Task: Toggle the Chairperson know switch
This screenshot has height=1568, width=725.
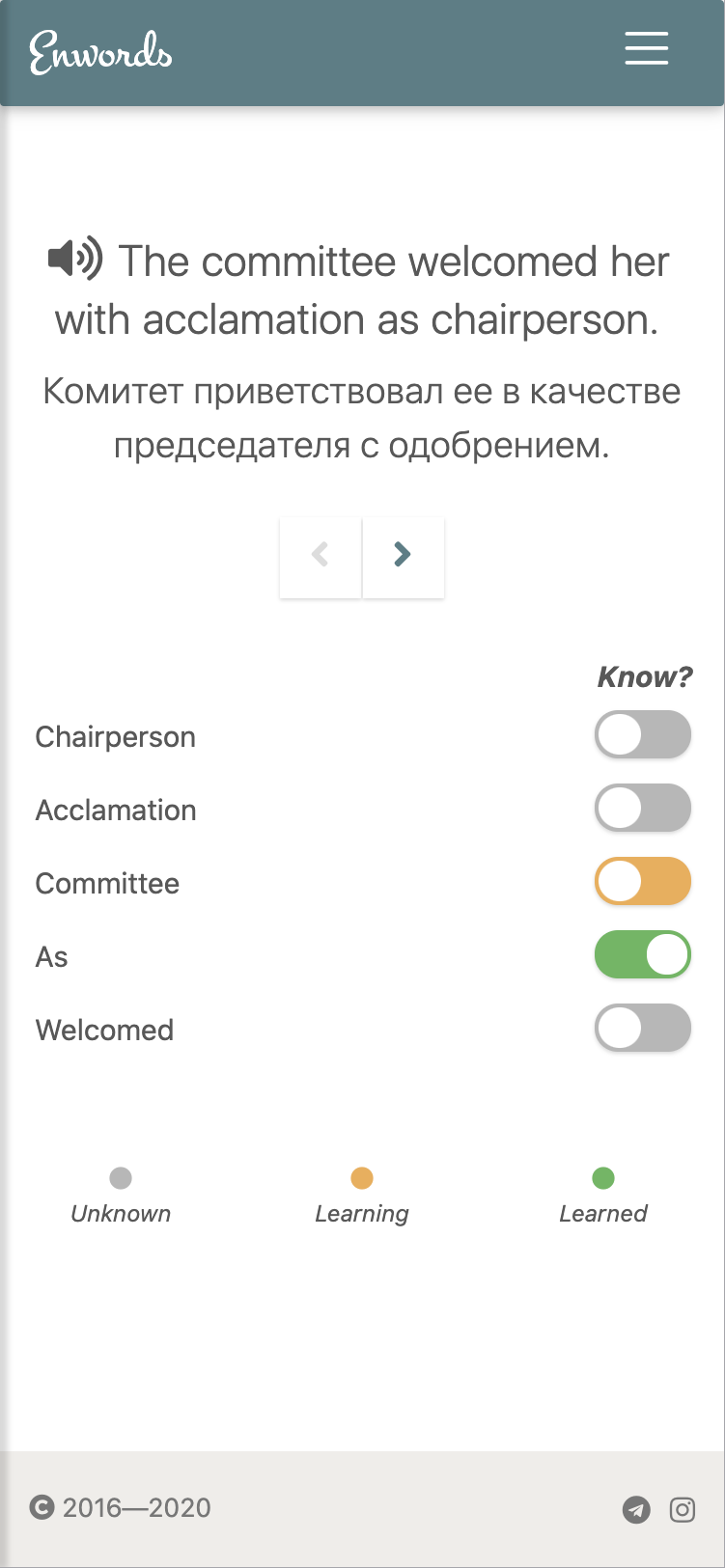Action: [x=643, y=735]
